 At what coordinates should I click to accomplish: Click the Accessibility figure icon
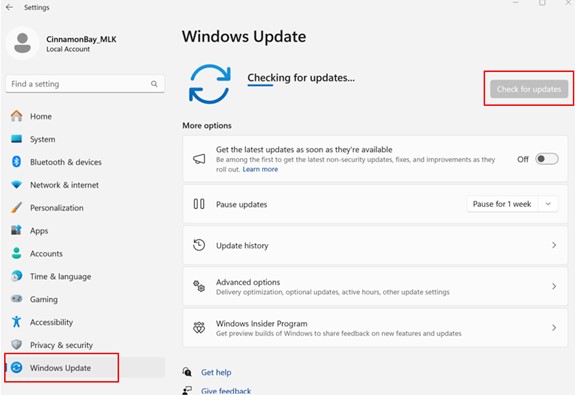[17, 322]
